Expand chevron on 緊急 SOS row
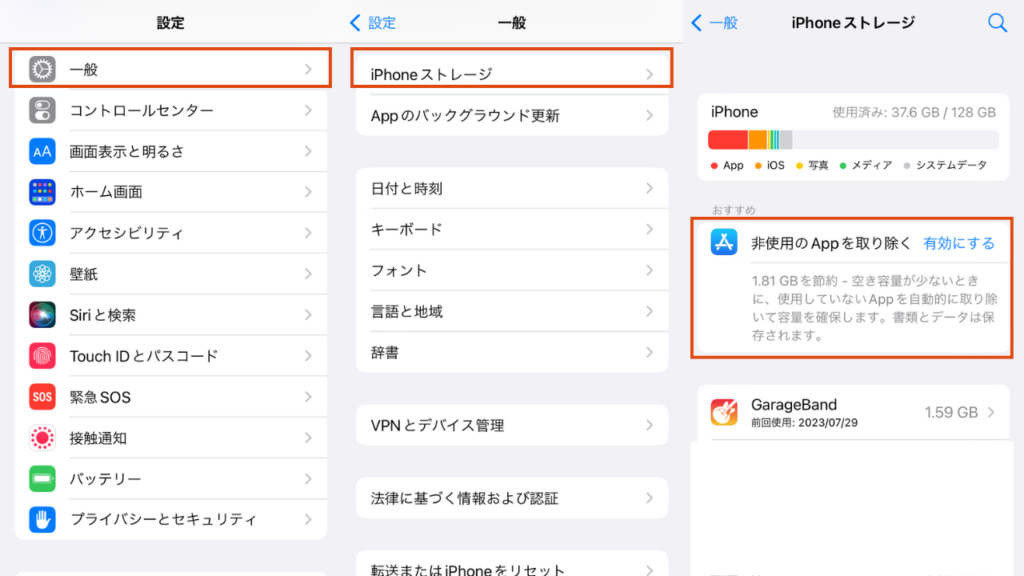 point(309,397)
